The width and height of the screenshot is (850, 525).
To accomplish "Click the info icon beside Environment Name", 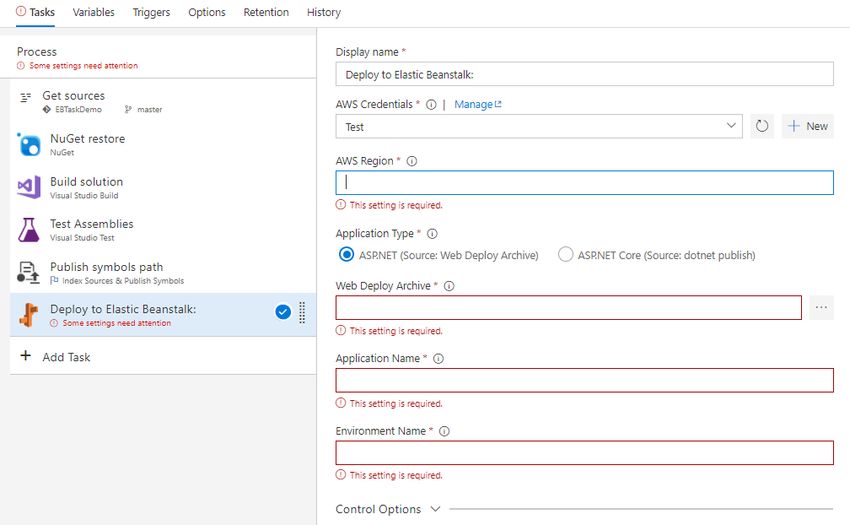I will coord(444,431).
